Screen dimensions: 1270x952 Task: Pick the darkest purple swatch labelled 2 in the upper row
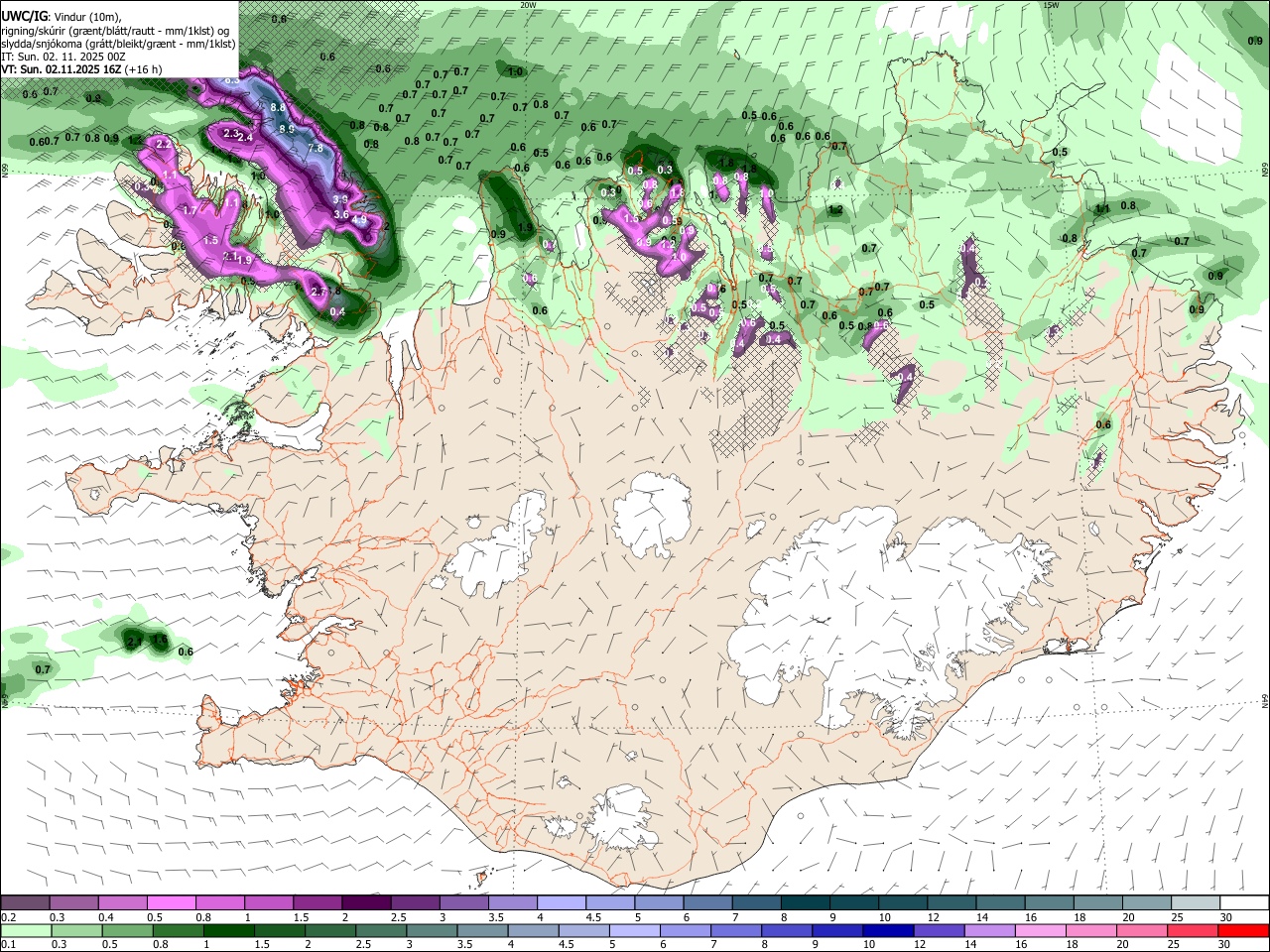(366, 903)
